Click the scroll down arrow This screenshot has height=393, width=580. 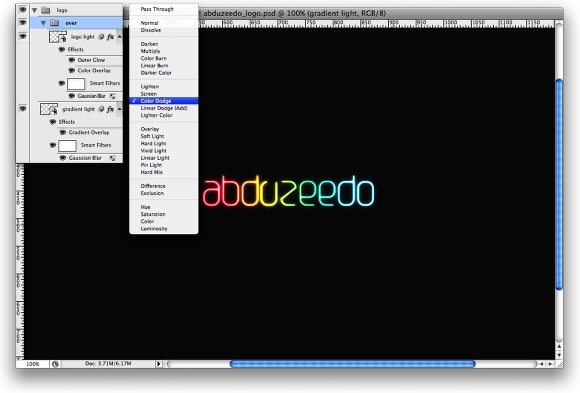click(x=559, y=355)
